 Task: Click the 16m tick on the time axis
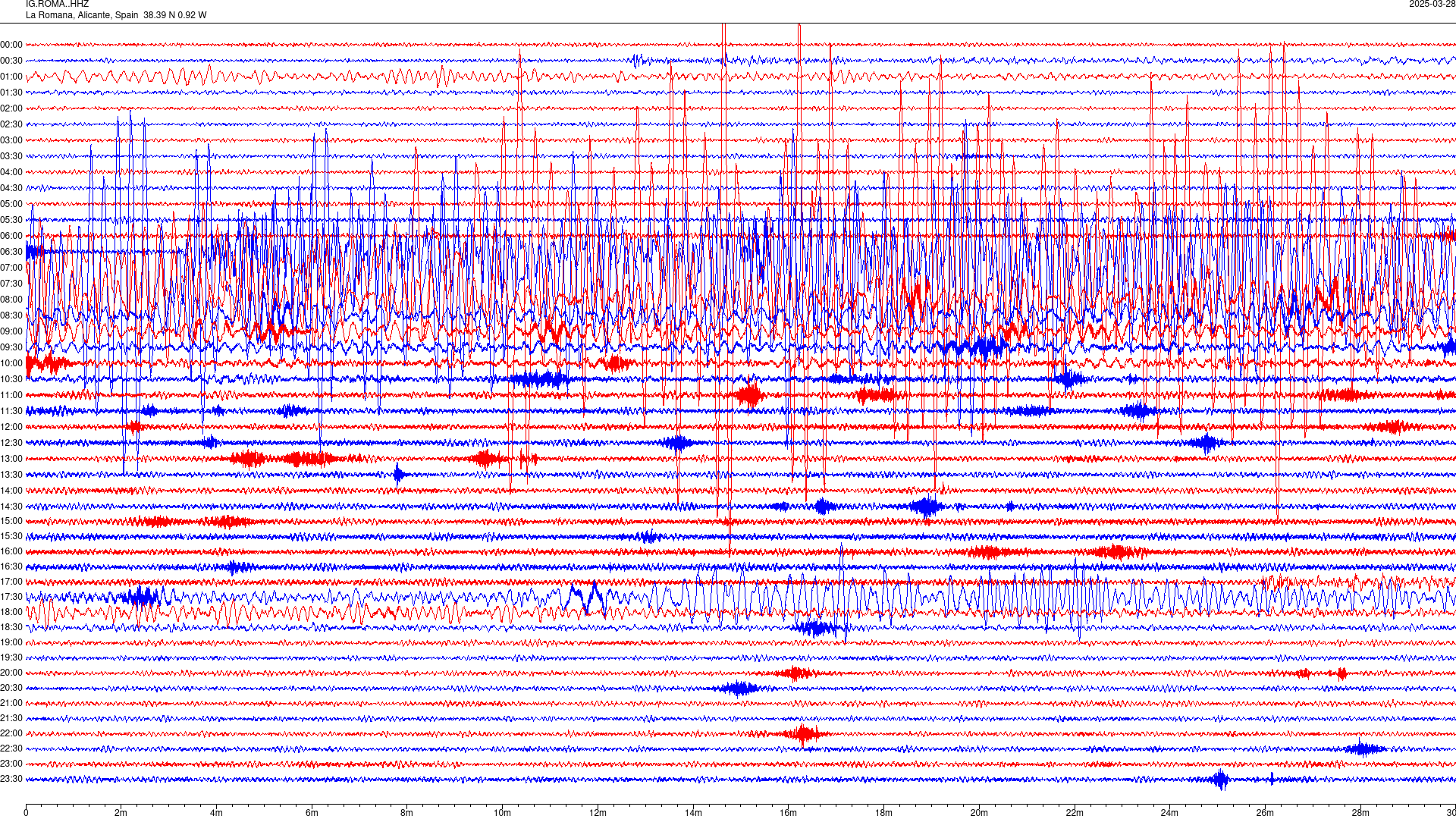(x=789, y=813)
